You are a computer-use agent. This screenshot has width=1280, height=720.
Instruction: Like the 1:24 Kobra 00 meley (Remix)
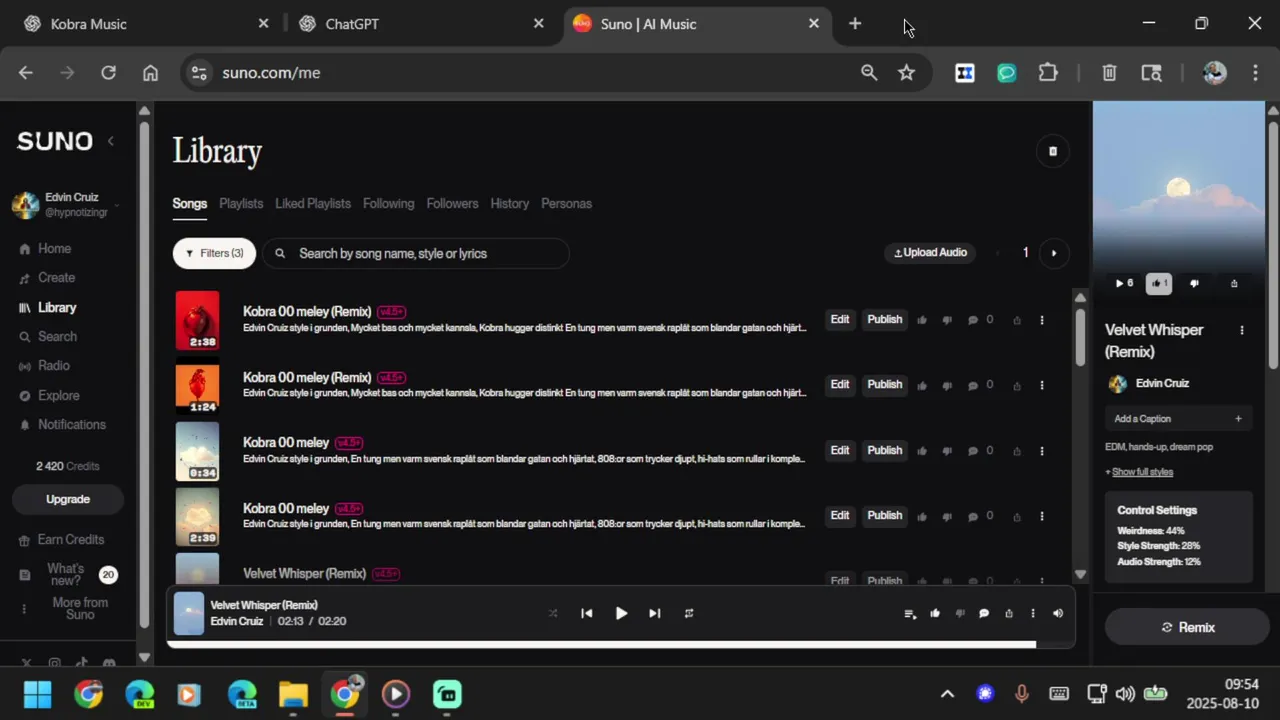(922, 386)
